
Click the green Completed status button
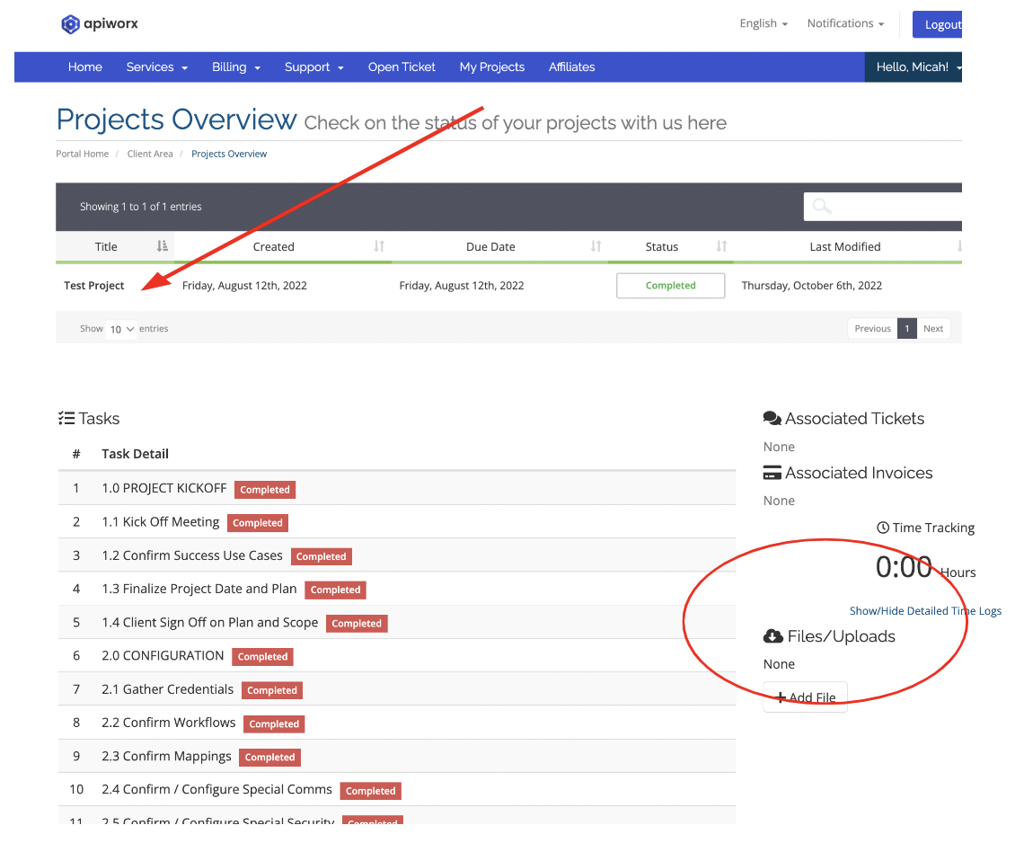pos(671,285)
